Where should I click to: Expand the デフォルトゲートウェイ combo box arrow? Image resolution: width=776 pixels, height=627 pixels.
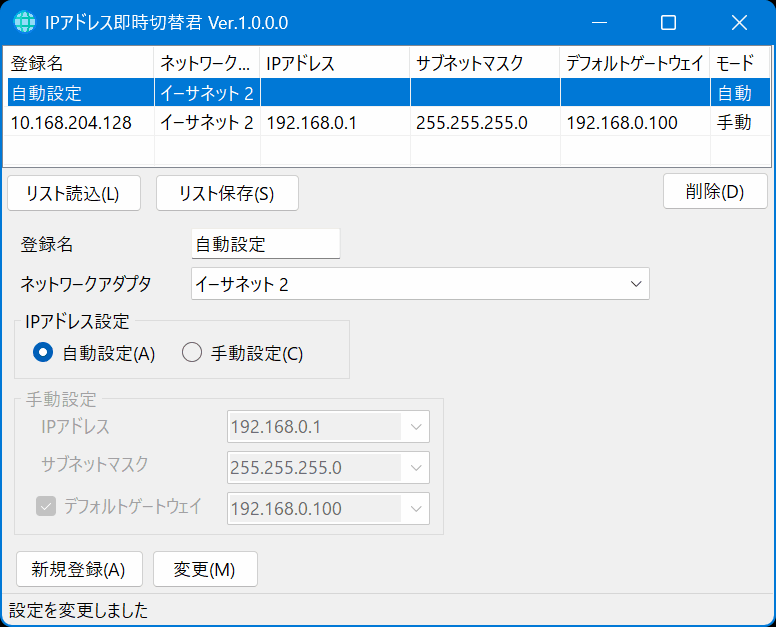(x=416, y=509)
